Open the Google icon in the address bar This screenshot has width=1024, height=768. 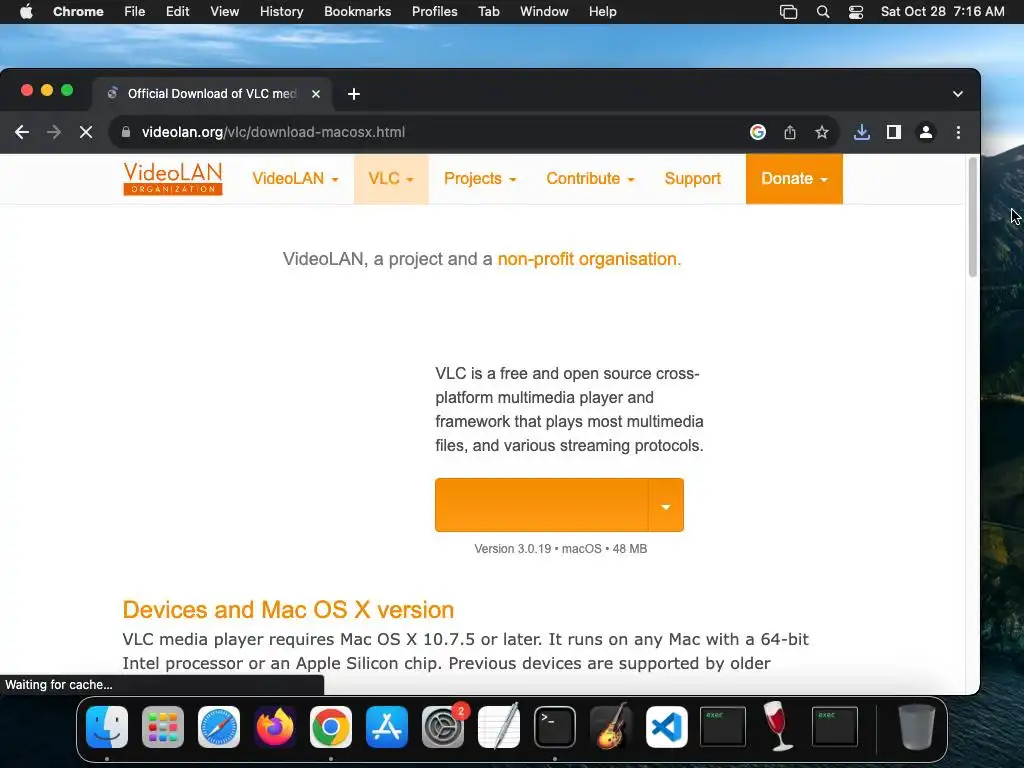point(758,133)
